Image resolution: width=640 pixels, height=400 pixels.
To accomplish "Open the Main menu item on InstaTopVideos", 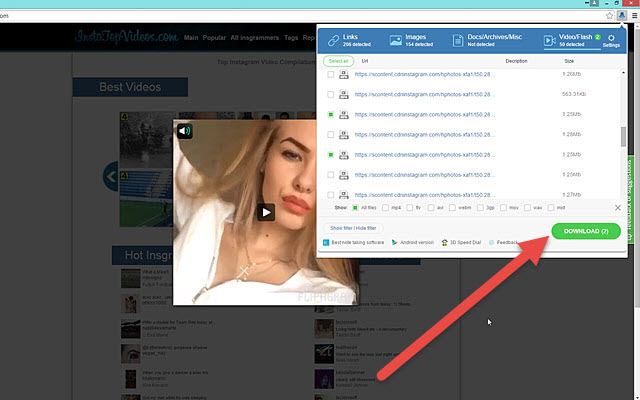I will point(191,38).
